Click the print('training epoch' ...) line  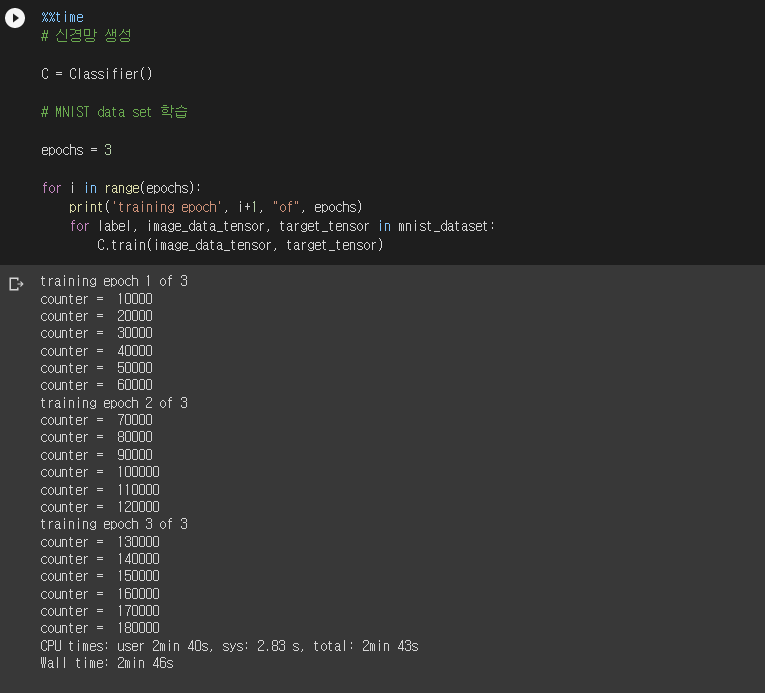216,207
